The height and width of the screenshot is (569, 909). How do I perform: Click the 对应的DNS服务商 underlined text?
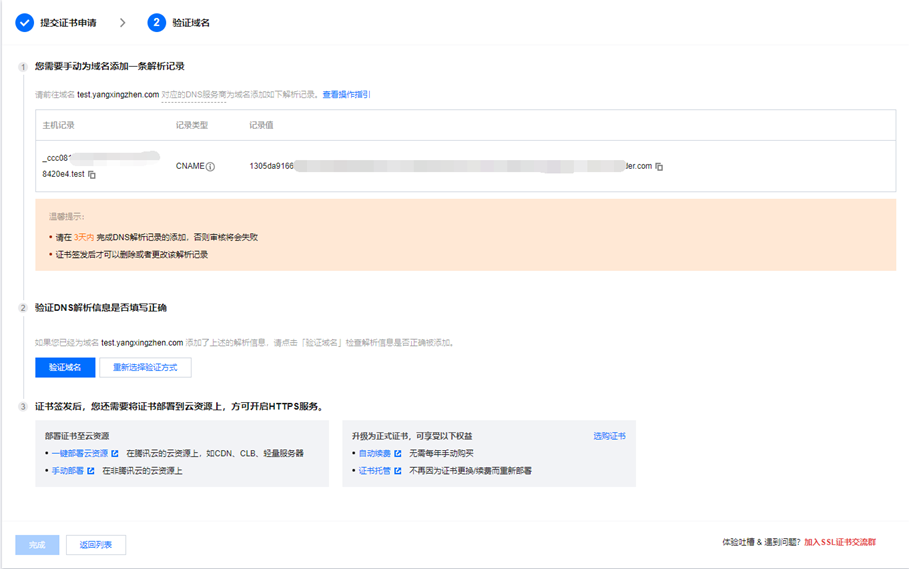click(x=194, y=94)
